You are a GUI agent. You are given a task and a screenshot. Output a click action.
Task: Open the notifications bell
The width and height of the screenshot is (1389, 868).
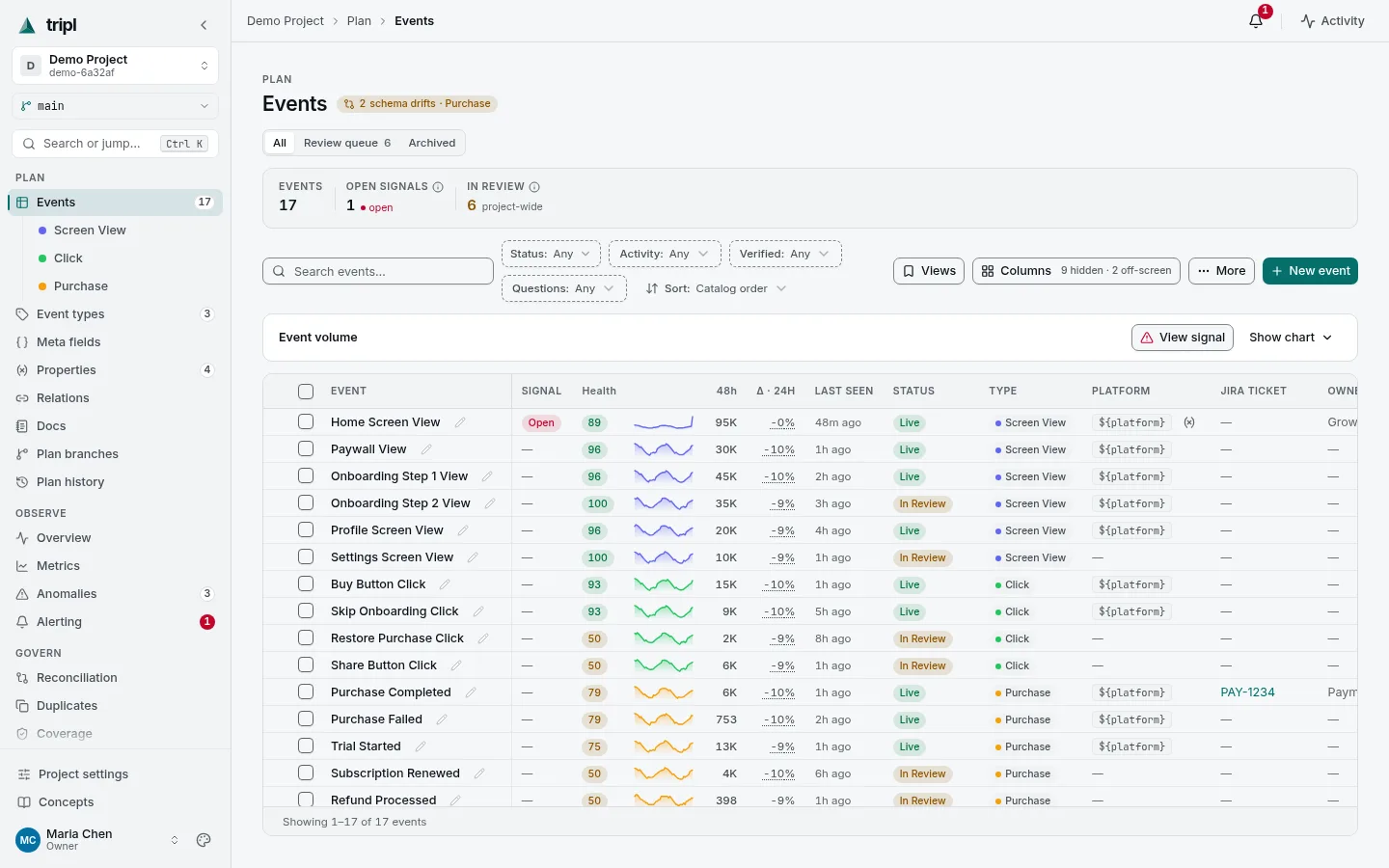coord(1256,20)
